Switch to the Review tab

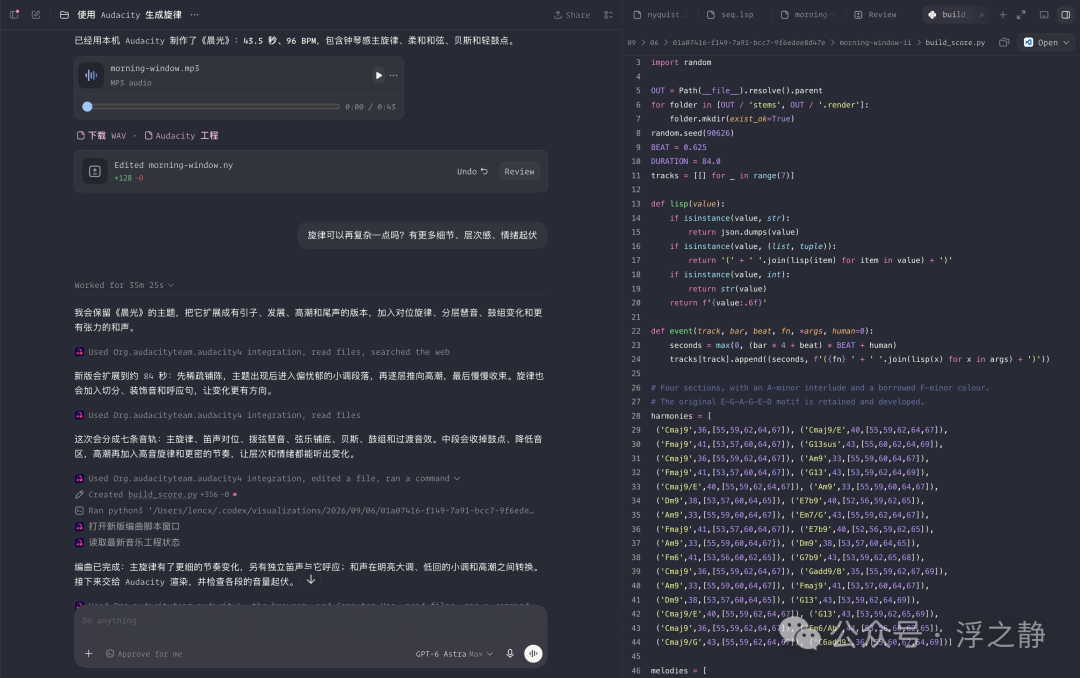(x=876, y=14)
